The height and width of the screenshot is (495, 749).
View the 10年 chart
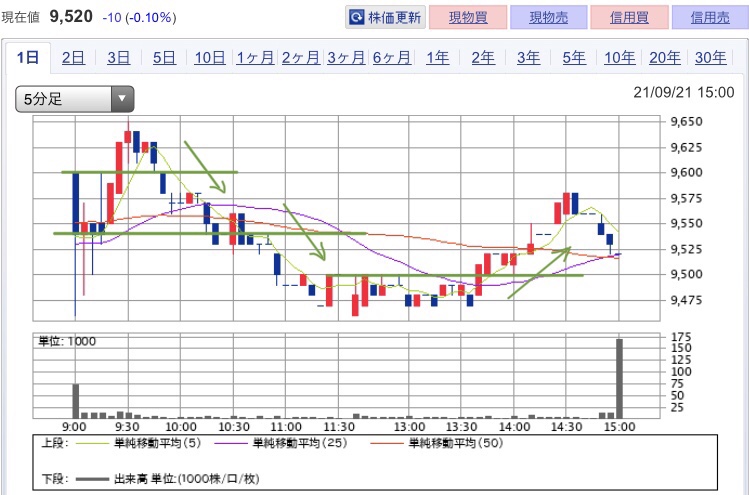pos(620,58)
